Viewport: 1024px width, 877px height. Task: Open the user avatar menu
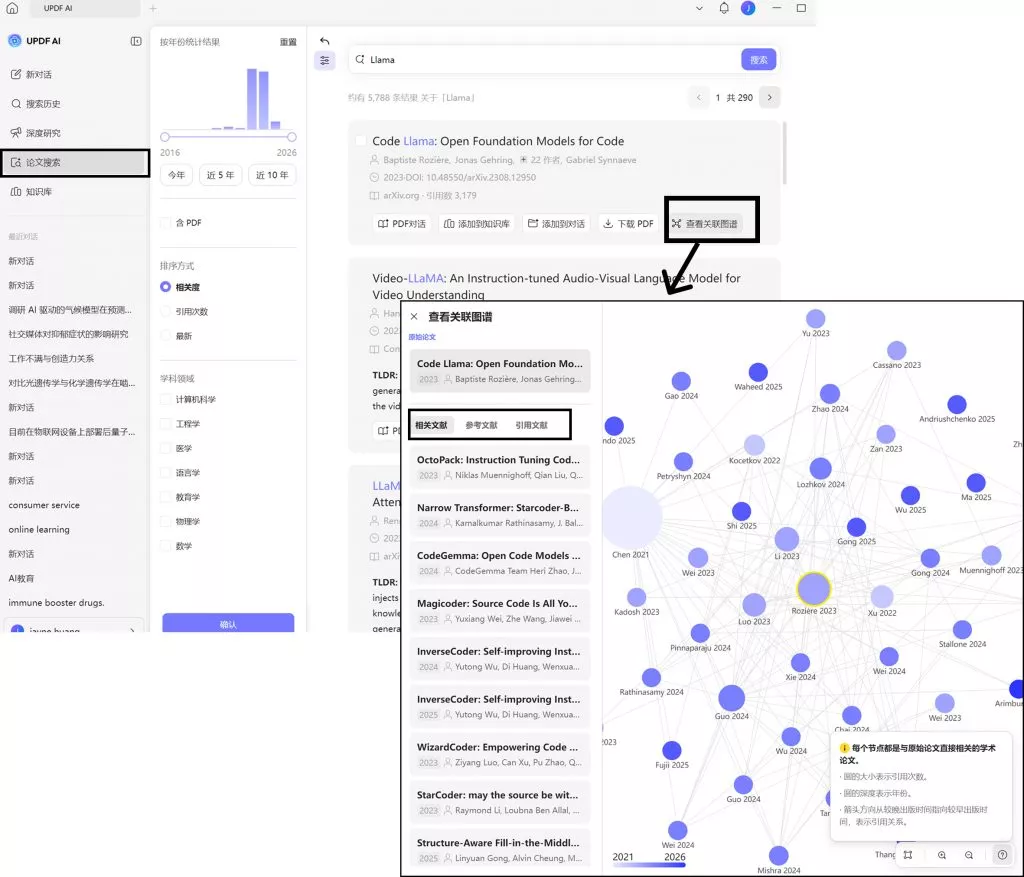point(748,8)
